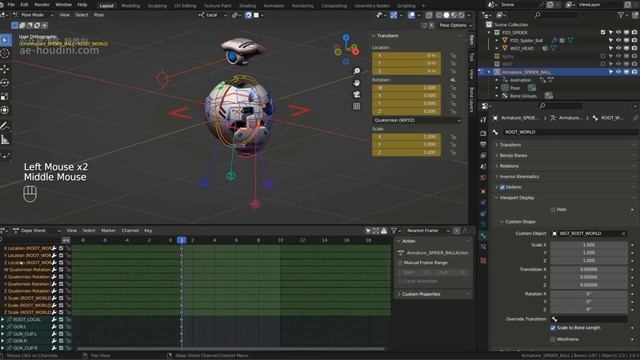Open Quaternion (WXYZ) rotation mode dropdown

tap(417, 120)
